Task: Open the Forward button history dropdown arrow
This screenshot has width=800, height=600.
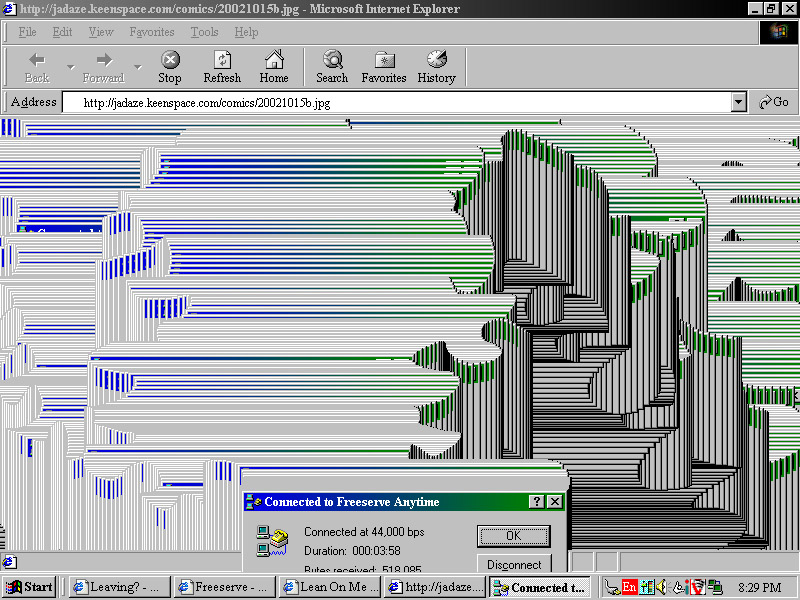Action: tap(138, 68)
